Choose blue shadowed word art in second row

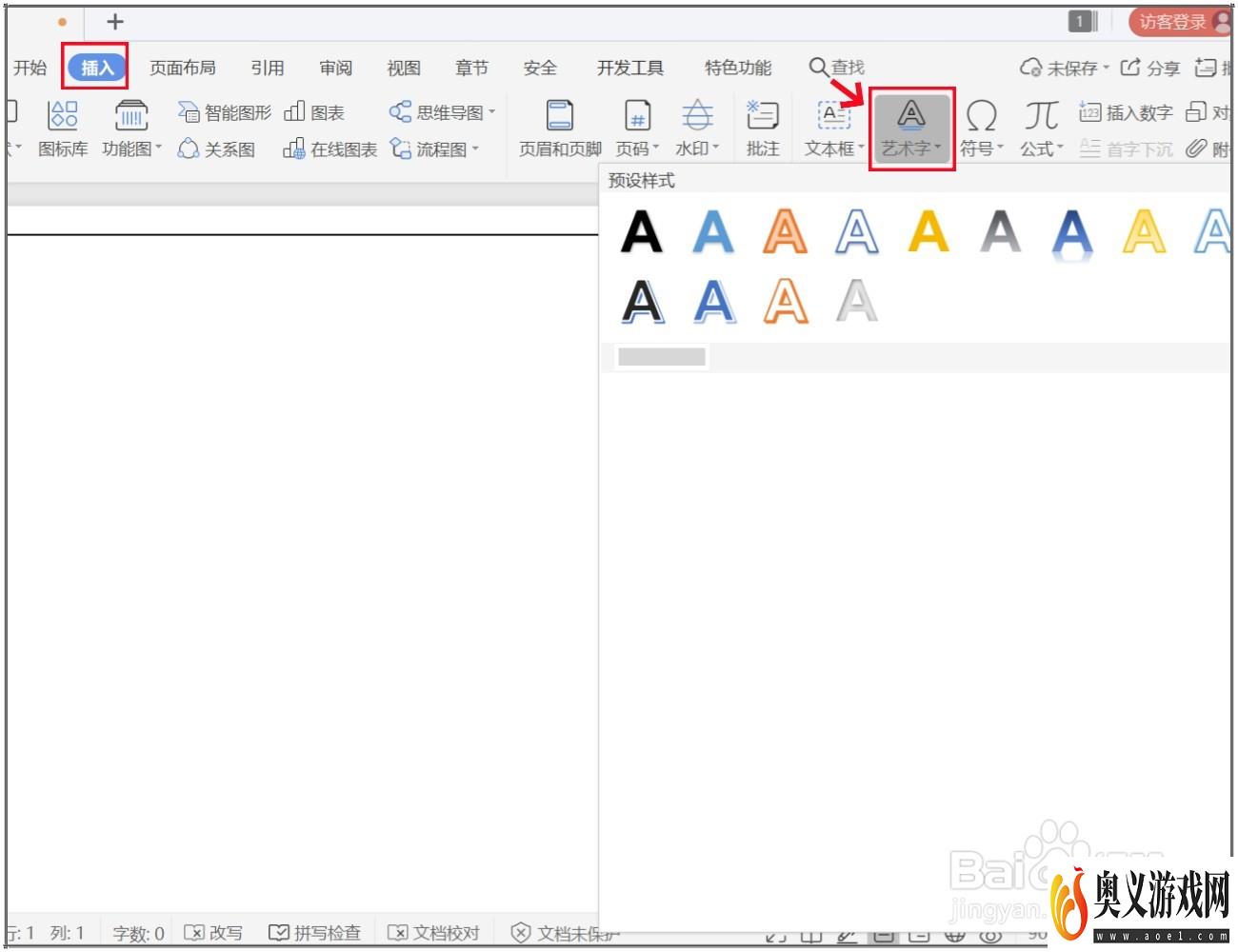point(714,302)
